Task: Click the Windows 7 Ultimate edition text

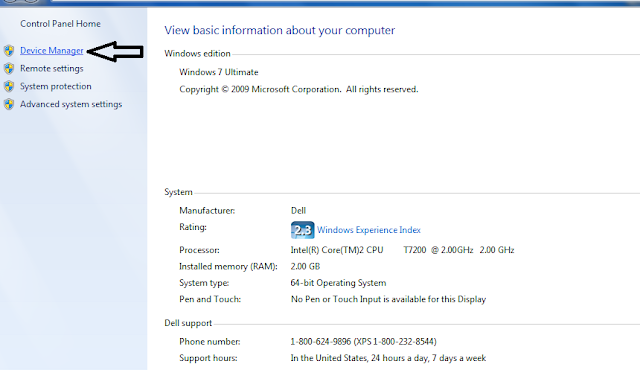Action: click(219, 72)
